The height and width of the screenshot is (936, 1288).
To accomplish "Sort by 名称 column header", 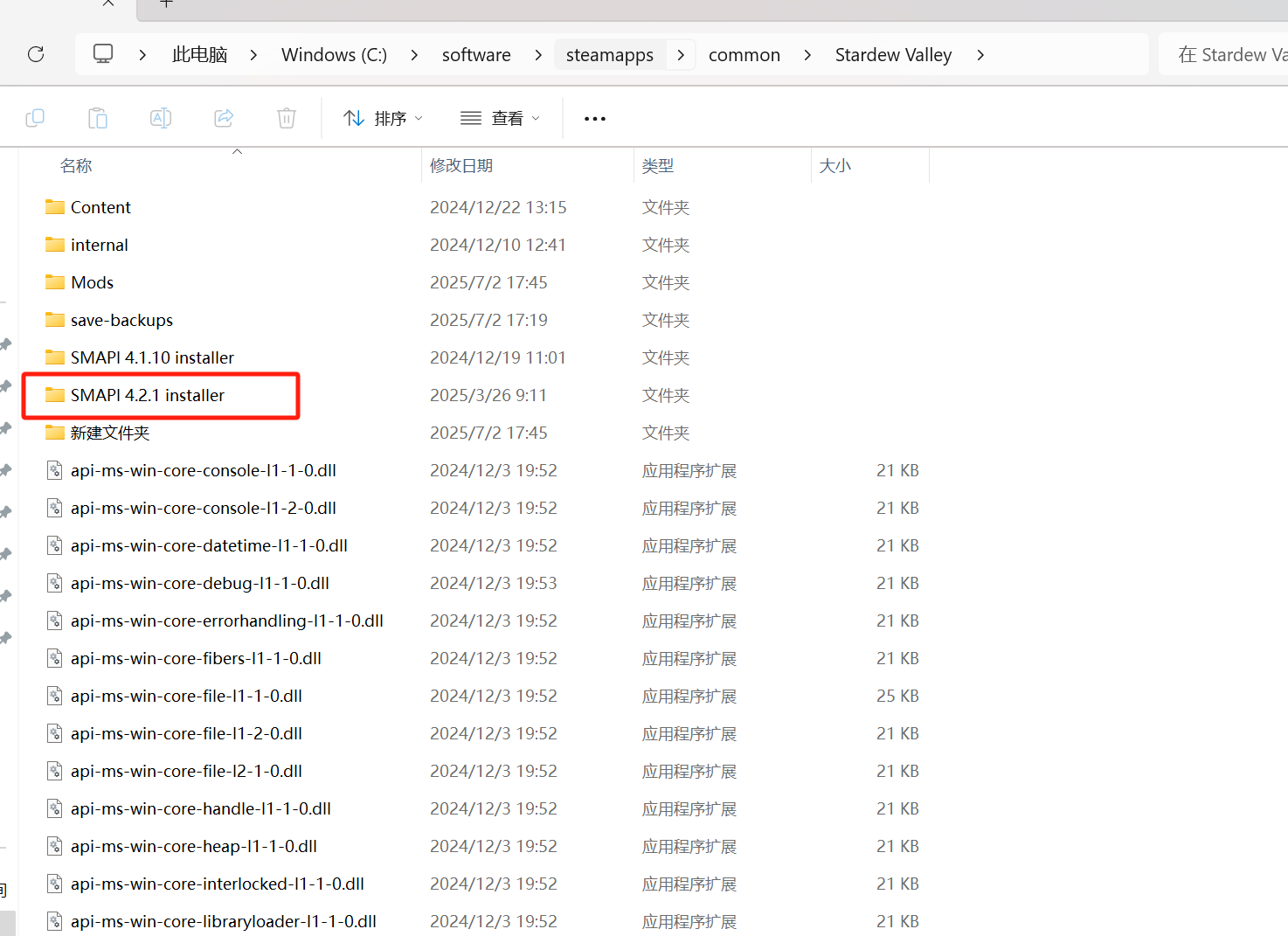I will tap(76, 166).
